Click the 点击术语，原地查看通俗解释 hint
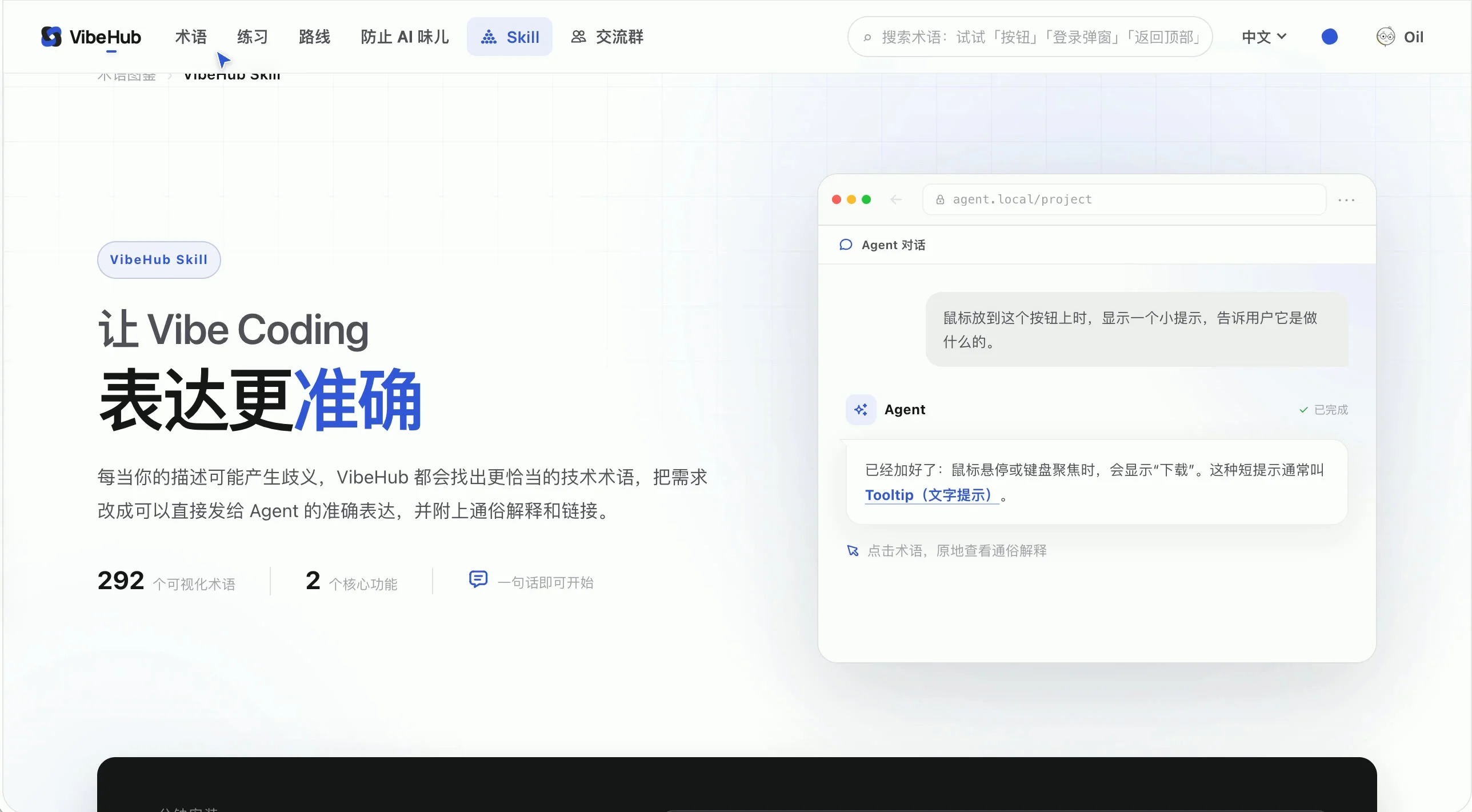The height and width of the screenshot is (812, 1472). coord(957,551)
